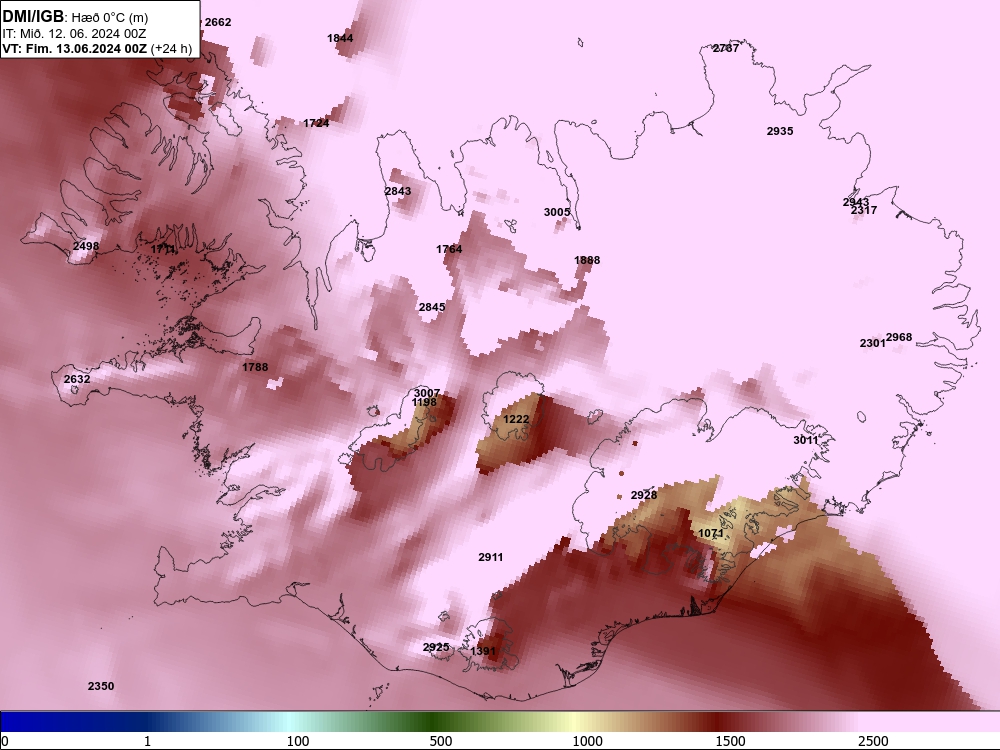Viewport: 1000px width, 750px height.
Task: Click the 1788 height value
Action: coord(255,367)
